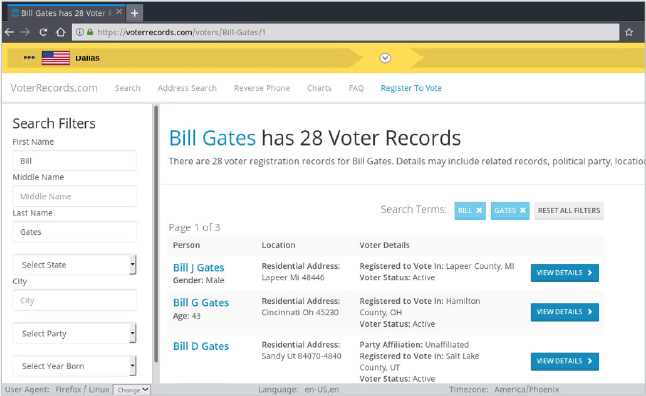Click the City input field
Viewport: 646px width, 396px height.
(x=74, y=300)
